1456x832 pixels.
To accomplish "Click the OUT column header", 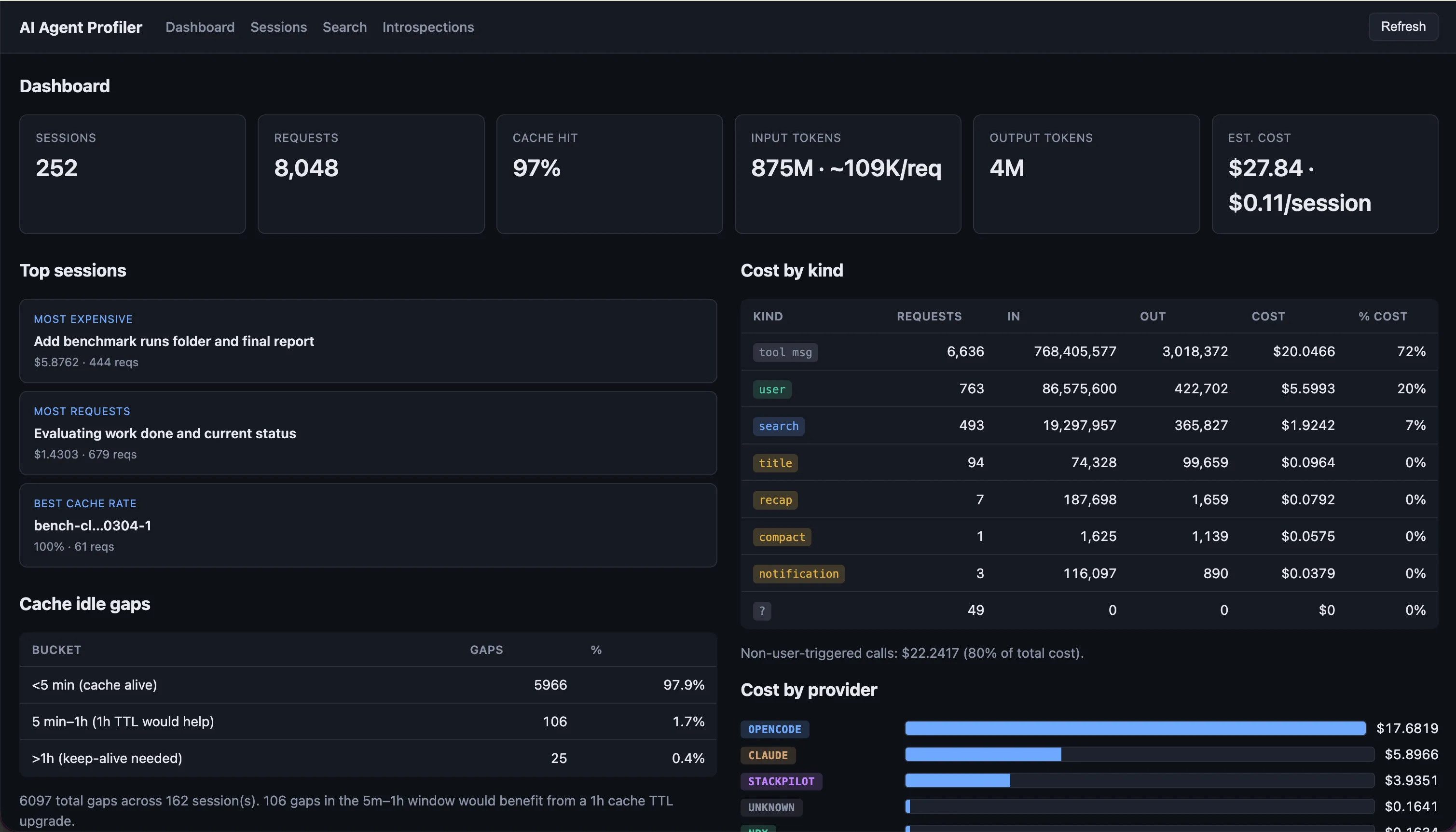I will (x=1152, y=316).
